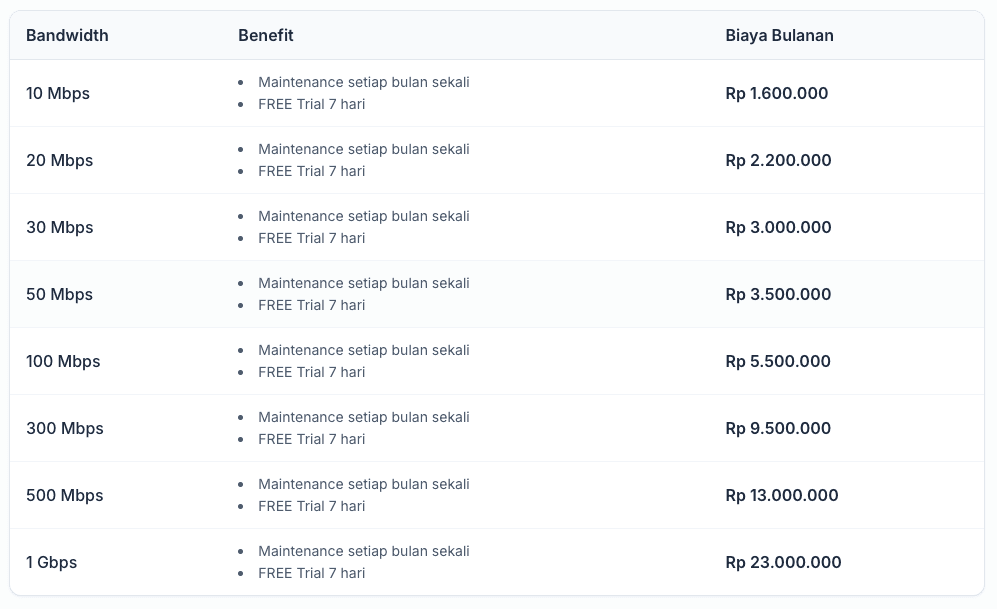Click the Rp 2.200.000 monthly price
The width and height of the screenshot is (997, 609).
tap(778, 160)
